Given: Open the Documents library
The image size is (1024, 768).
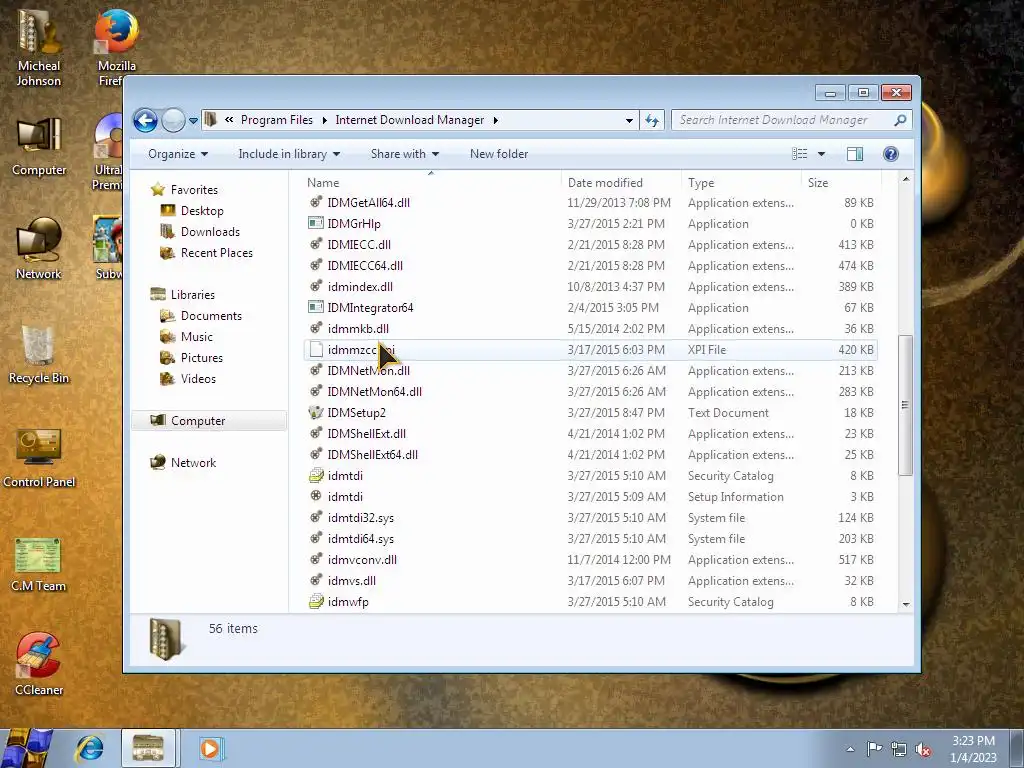Looking at the screenshot, I should point(211,316).
